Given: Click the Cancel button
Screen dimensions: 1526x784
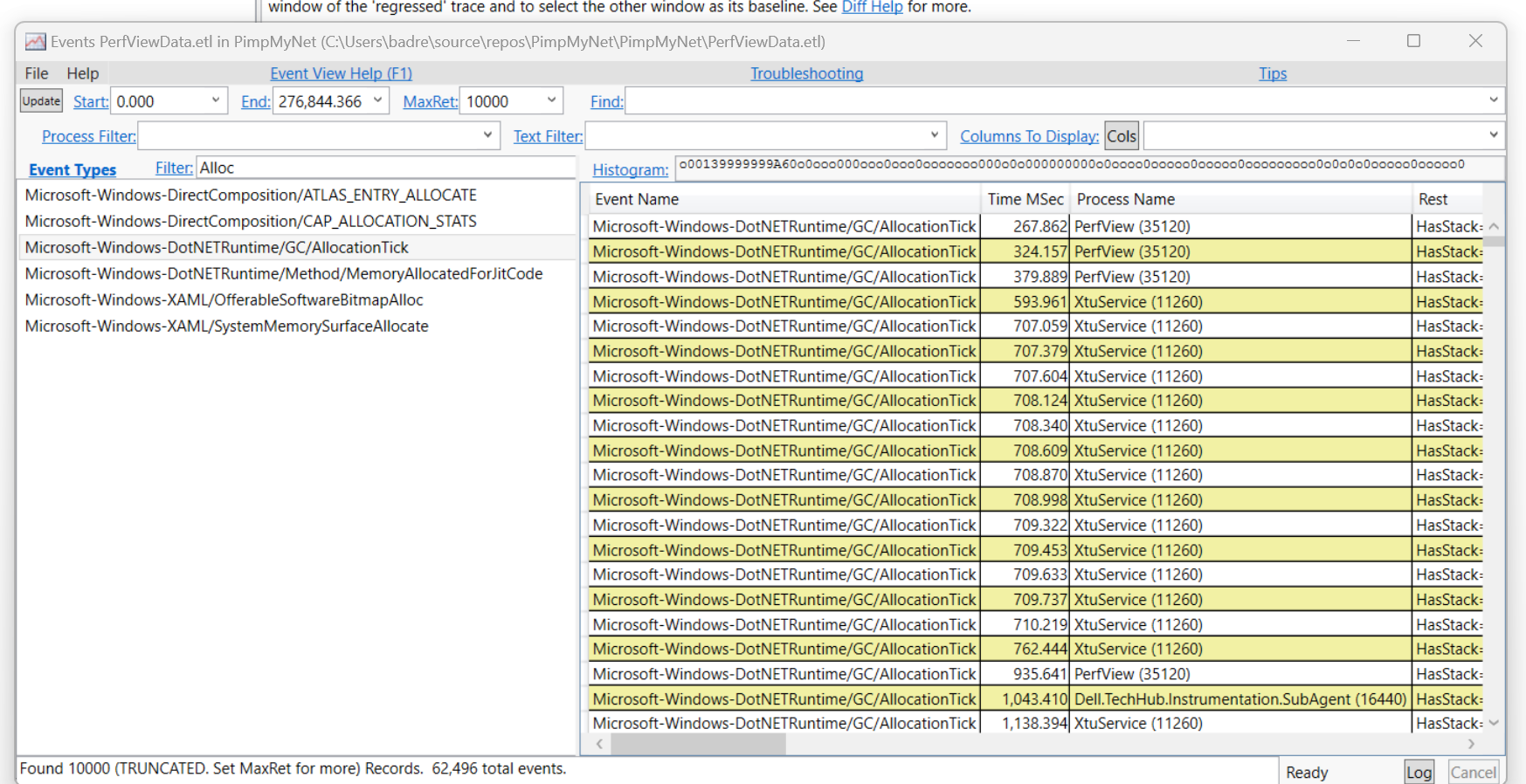Looking at the screenshot, I should [x=1474, y=773].
